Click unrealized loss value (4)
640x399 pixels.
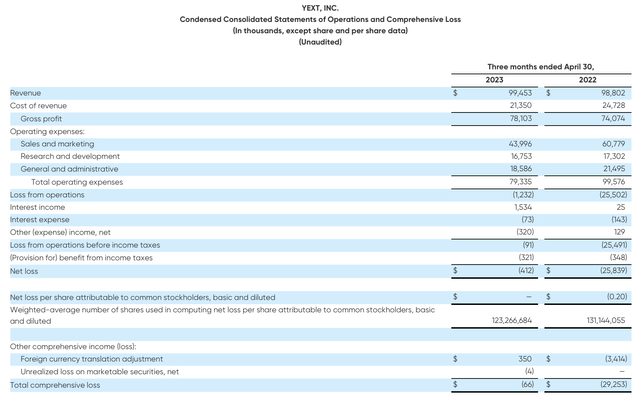529,372
